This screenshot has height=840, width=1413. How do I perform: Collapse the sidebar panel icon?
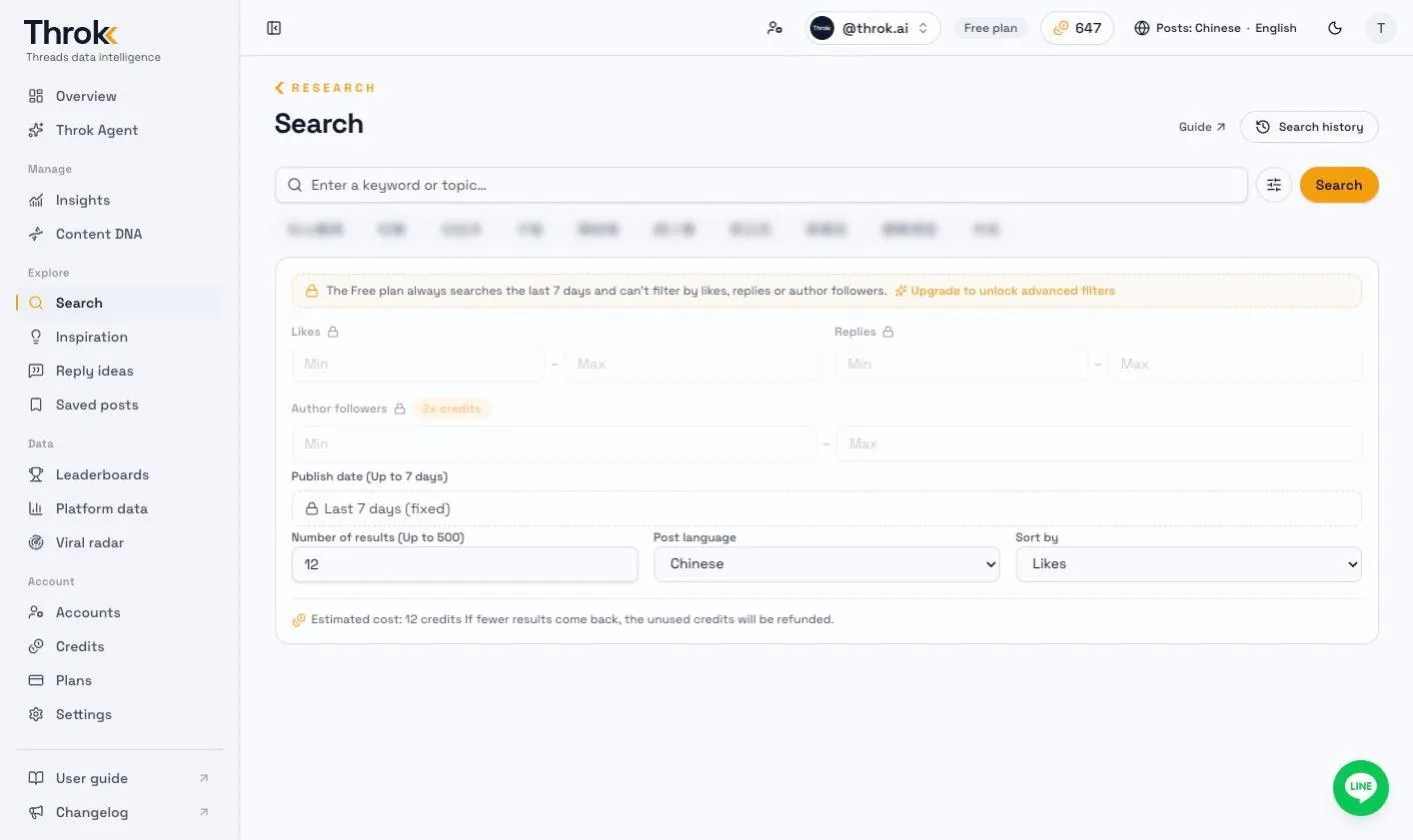point(274,28)
